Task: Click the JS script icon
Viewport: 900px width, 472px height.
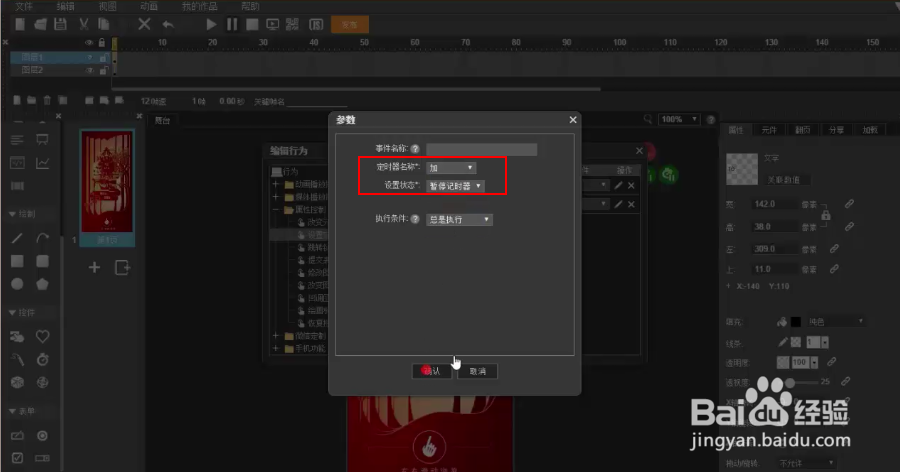Action: [316, 24]
